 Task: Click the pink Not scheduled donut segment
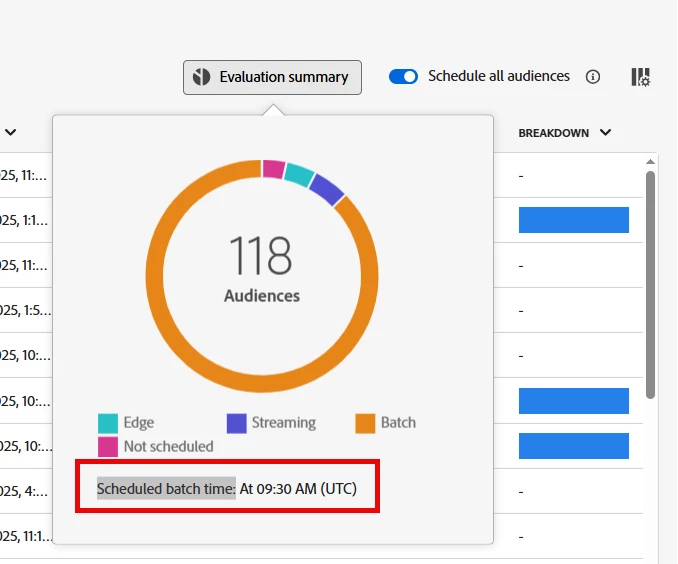coord(274,169)
